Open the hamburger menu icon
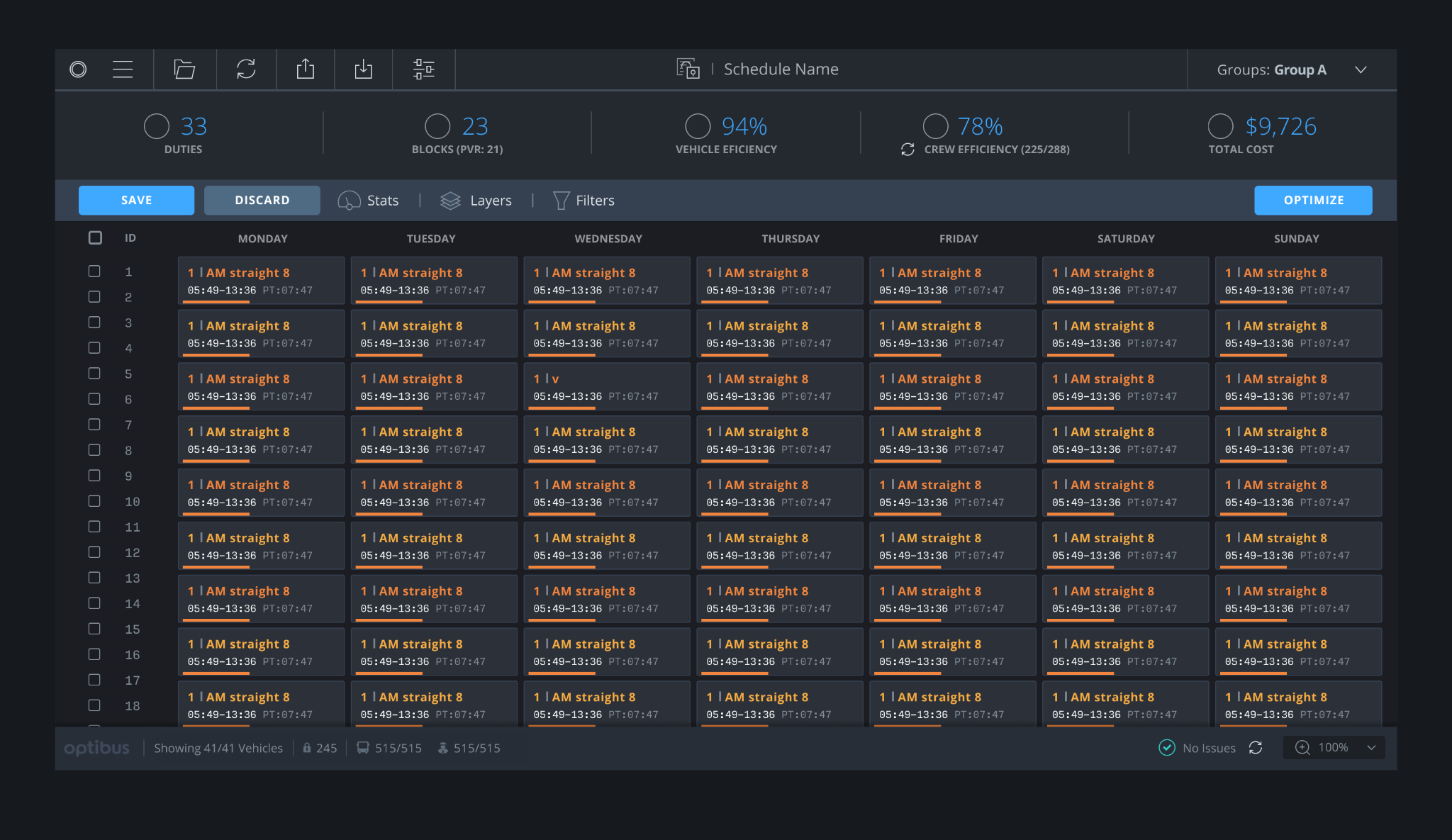Viewport: 1452px width, 840px height. click(x=123, y=69)
